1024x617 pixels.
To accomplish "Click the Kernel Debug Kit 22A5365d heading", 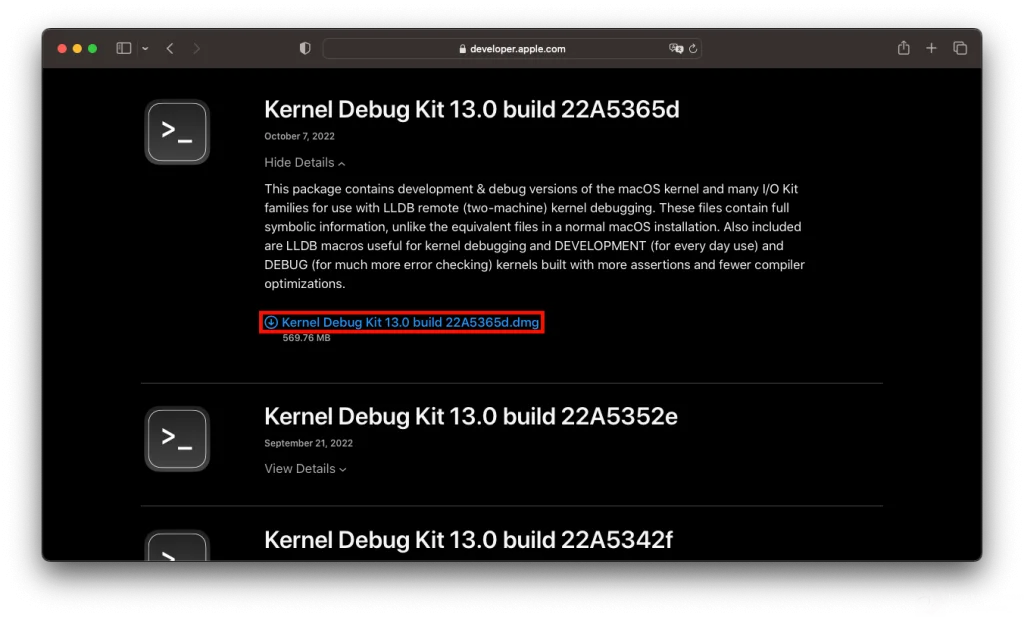I will (x=471, y=110).
